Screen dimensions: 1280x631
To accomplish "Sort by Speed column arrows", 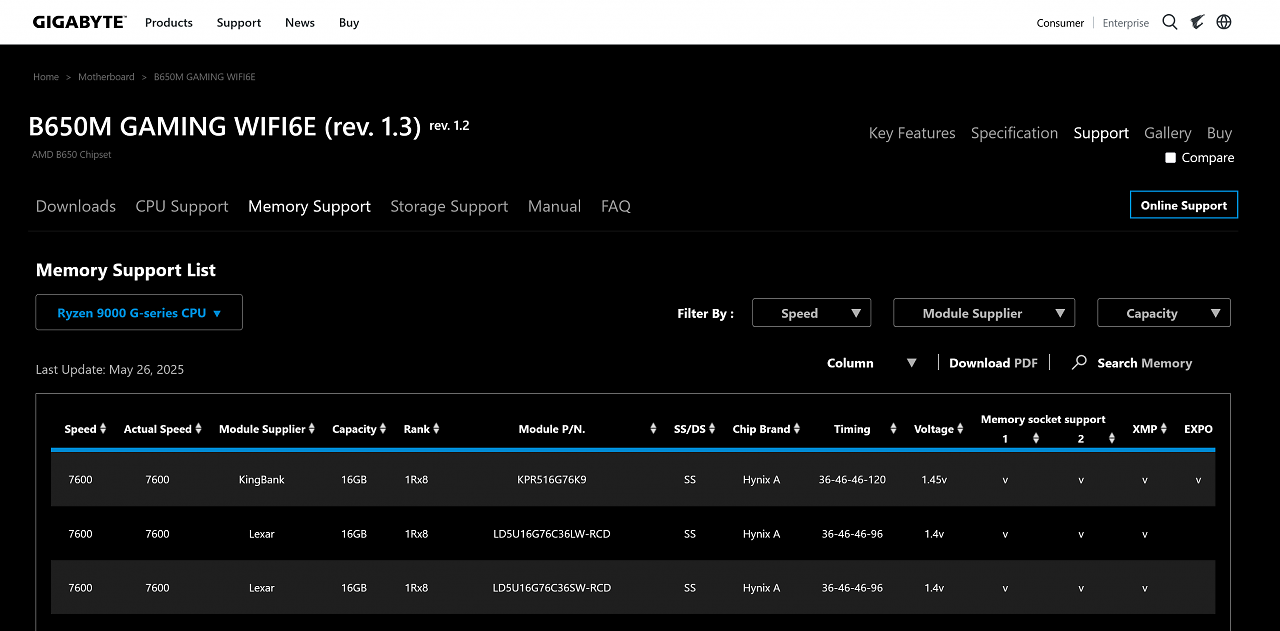I will tap(104, 429).
